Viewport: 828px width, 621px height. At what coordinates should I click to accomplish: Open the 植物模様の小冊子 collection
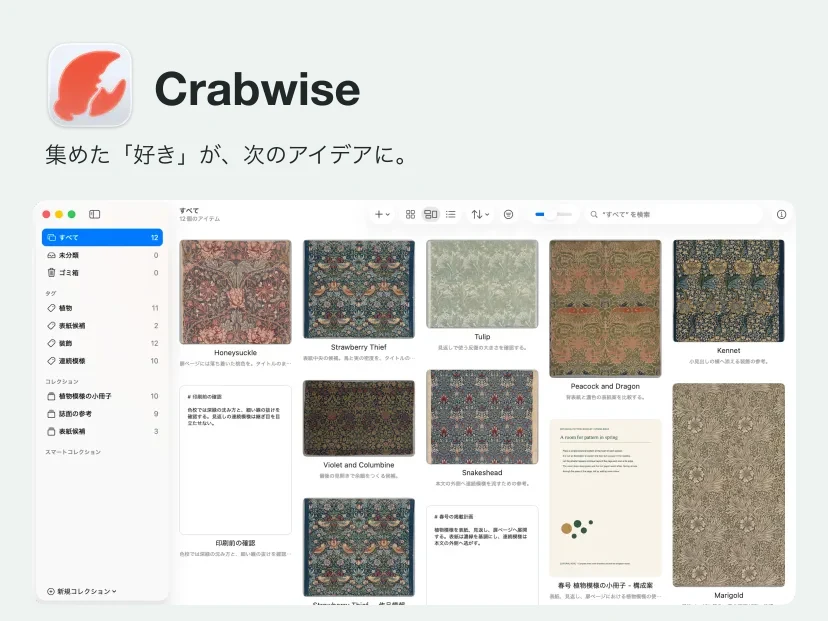(102, 396)
